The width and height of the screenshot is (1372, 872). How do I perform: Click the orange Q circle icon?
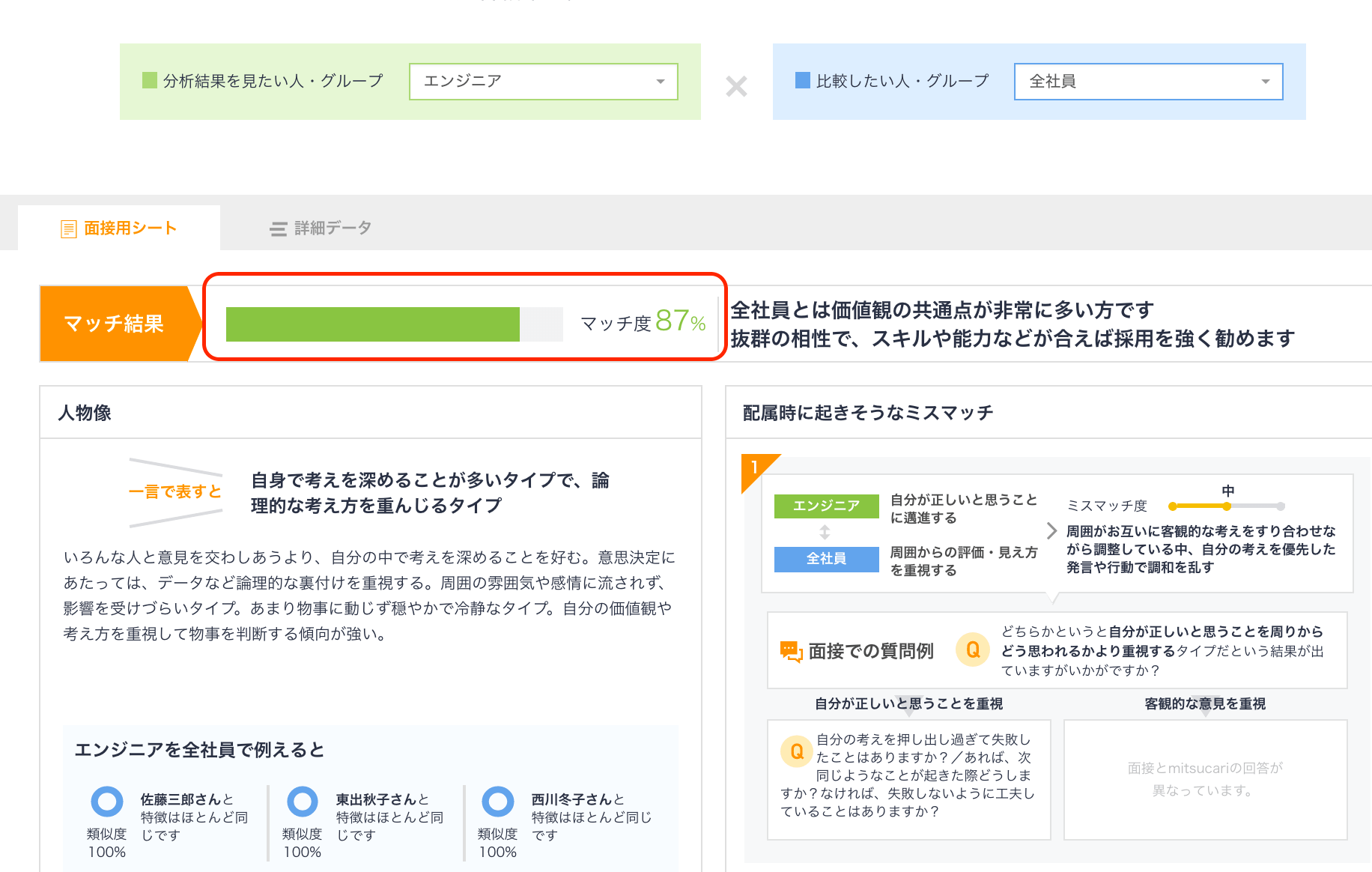(972, 650)
